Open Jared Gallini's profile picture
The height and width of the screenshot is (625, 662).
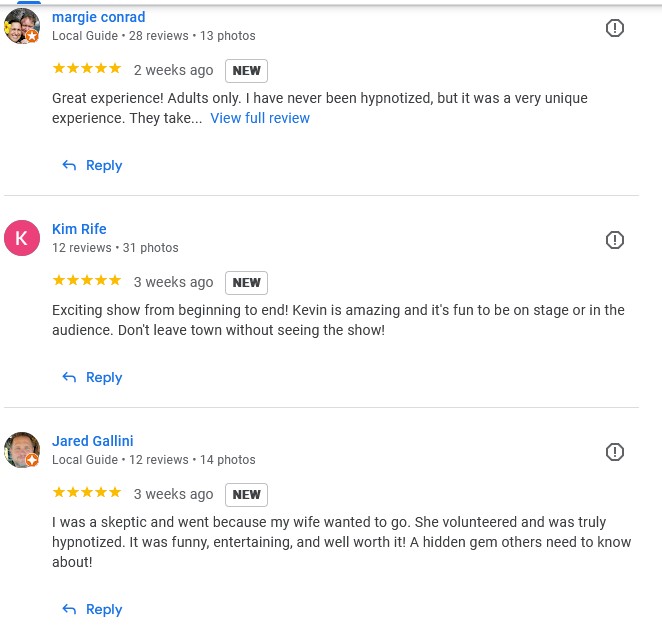tap(22, 451)
